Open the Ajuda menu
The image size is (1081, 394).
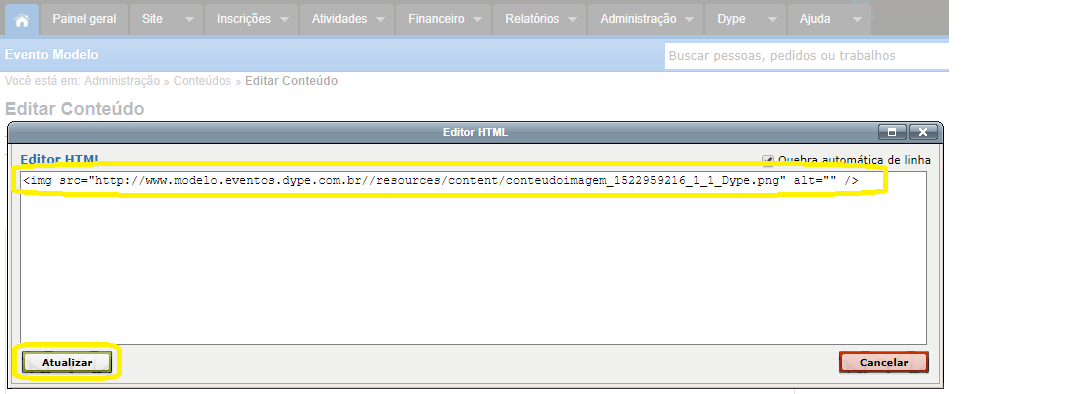[815, 19]
